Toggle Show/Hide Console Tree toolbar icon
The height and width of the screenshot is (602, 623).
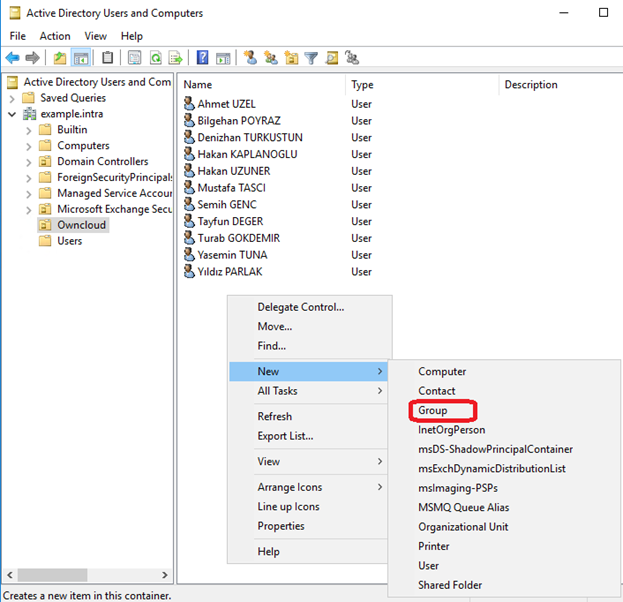click(81, 58)
